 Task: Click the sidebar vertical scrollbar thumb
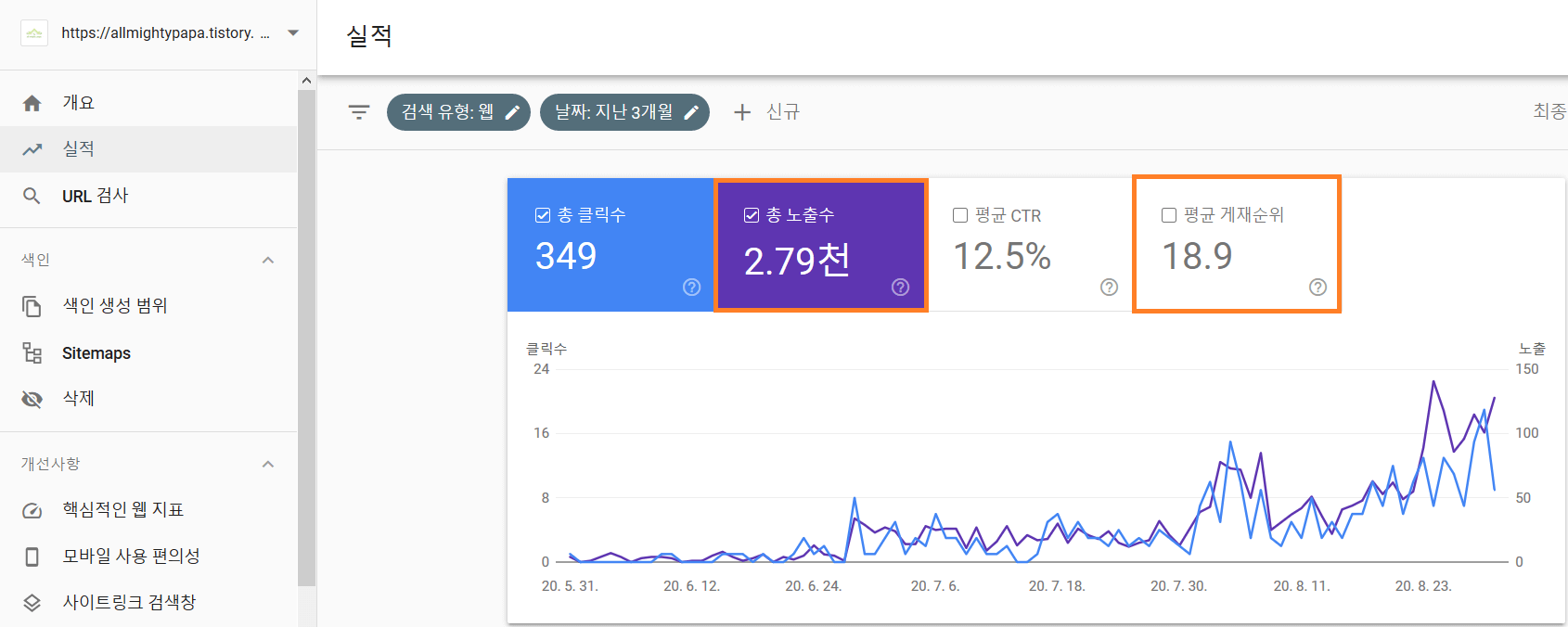pos(307,339)
